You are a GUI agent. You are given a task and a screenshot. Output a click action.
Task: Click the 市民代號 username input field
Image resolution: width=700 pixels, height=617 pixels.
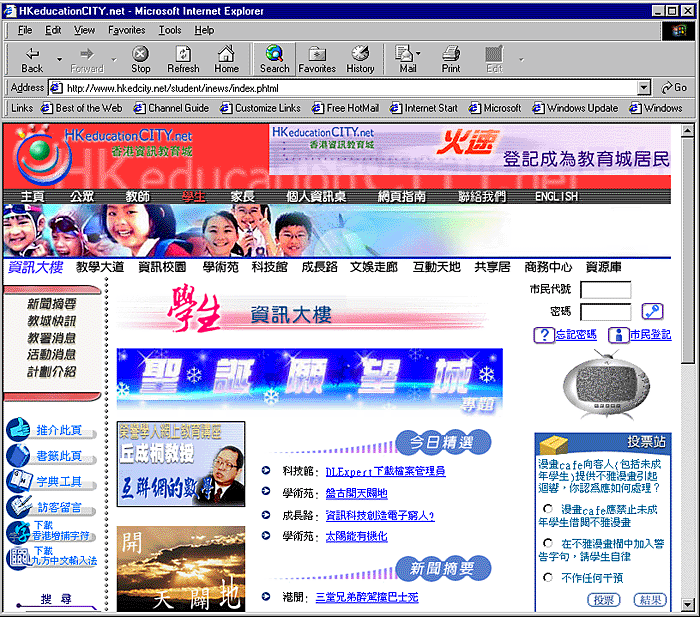coord(605,290)
